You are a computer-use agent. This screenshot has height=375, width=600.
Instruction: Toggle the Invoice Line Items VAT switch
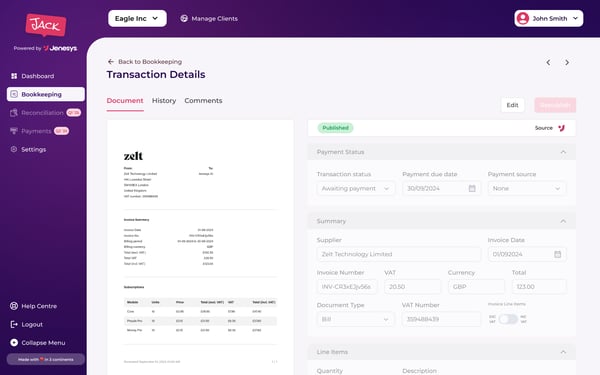pyautogui.click(x=508, y=319)
